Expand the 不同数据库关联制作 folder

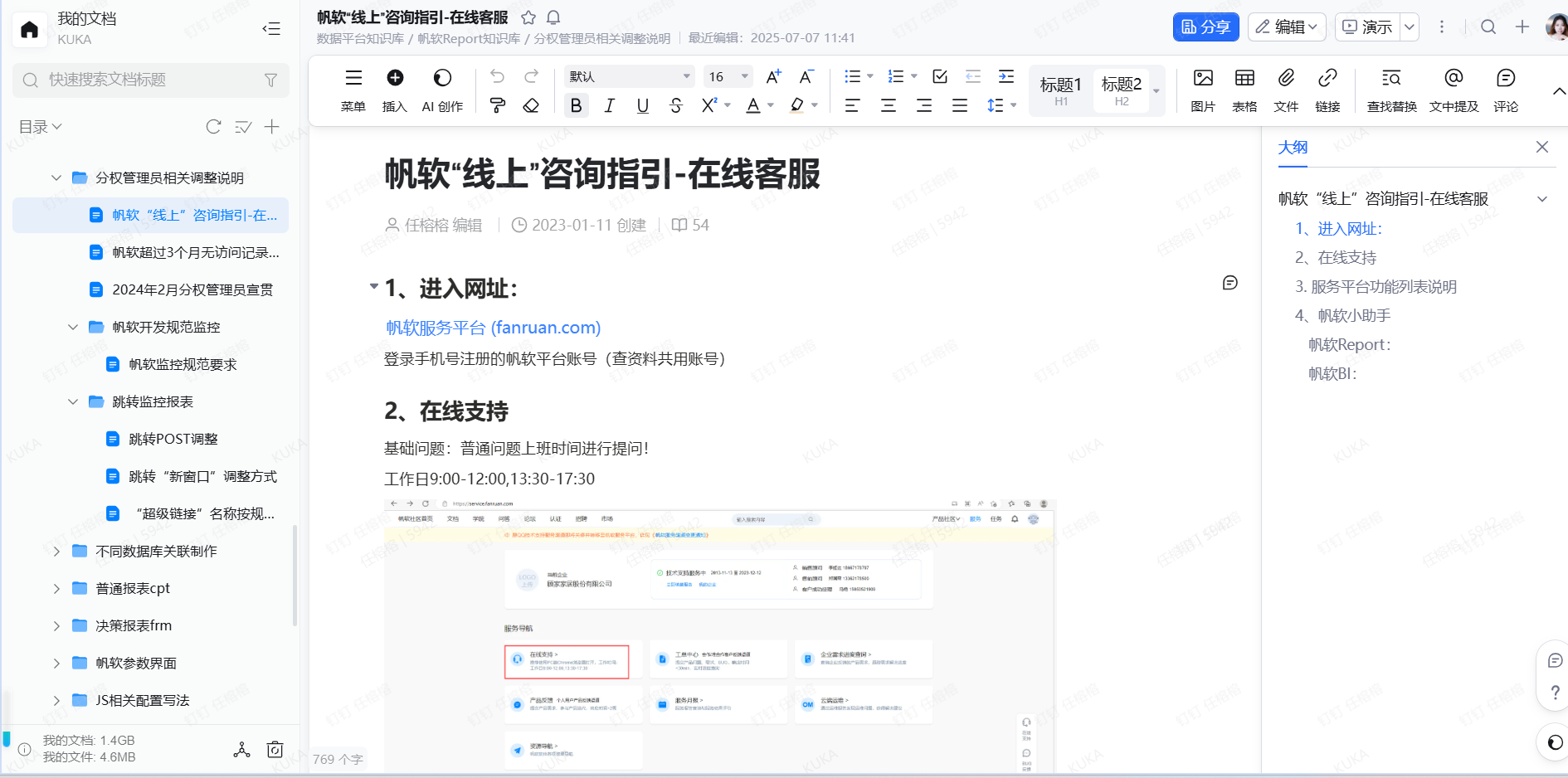[56, 552]
